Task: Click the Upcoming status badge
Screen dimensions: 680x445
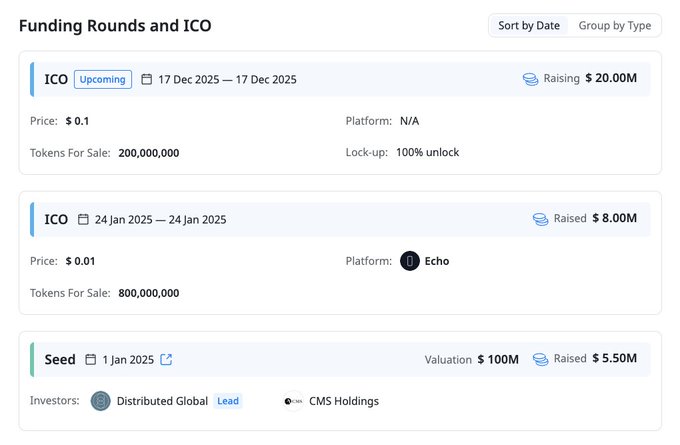Action: tap(103, 79)
